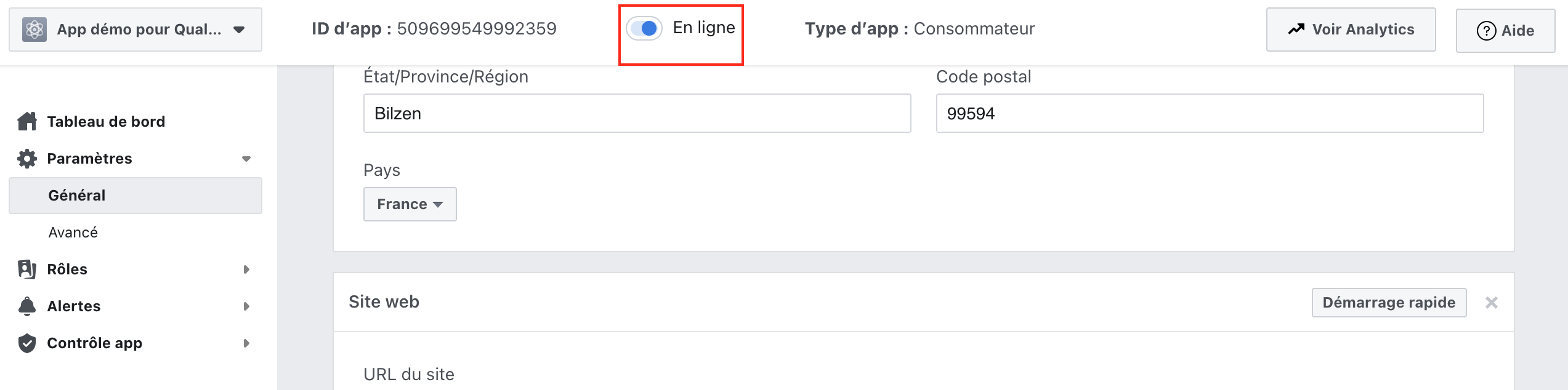Click the Alertes bell icon
This screenshot has height=390, width=1568.
pos(27,306)
